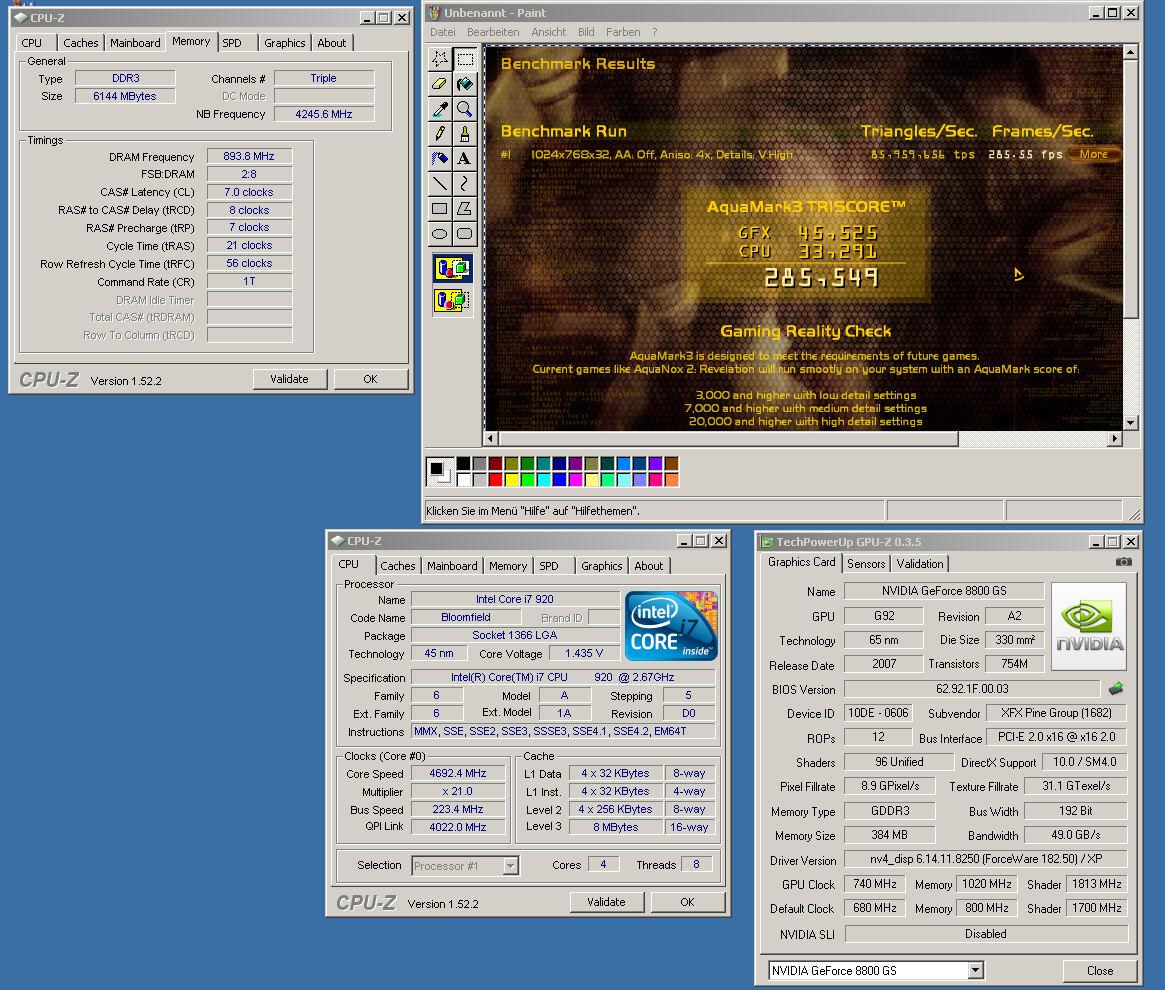Select the Polygon shape tool
This screenshot has height=990, width=1165.
pyautogui.click(x=465, y=209)
